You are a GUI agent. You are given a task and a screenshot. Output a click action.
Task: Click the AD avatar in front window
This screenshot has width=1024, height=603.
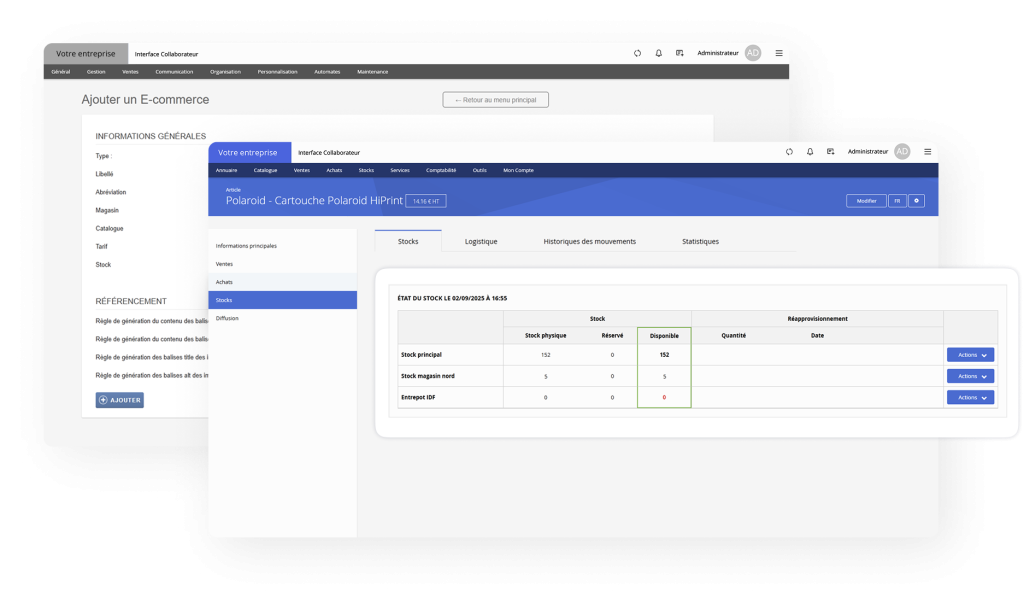(x=902, y=152)
